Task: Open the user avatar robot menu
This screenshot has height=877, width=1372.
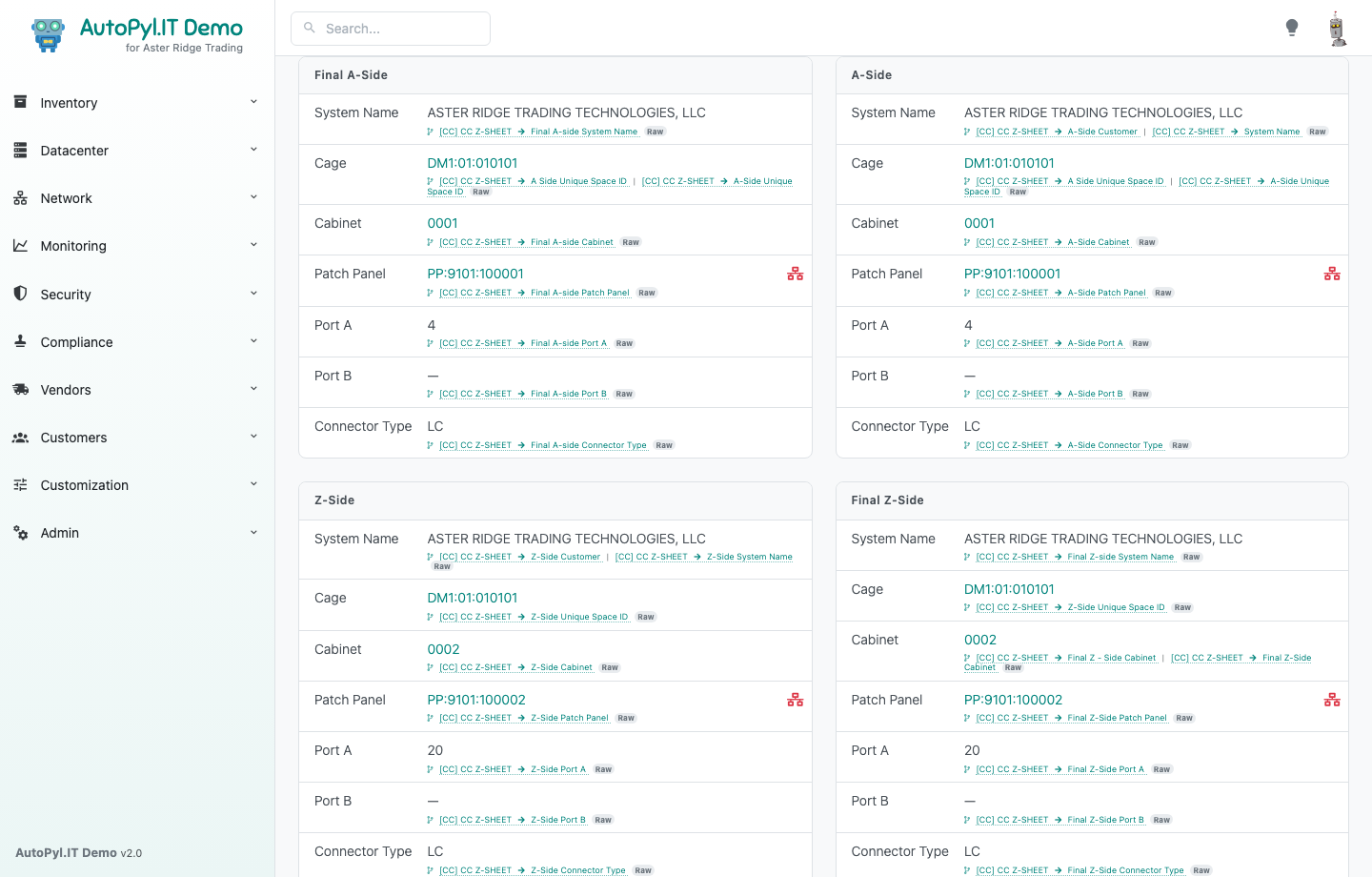Action: [x=1338, y=29]
